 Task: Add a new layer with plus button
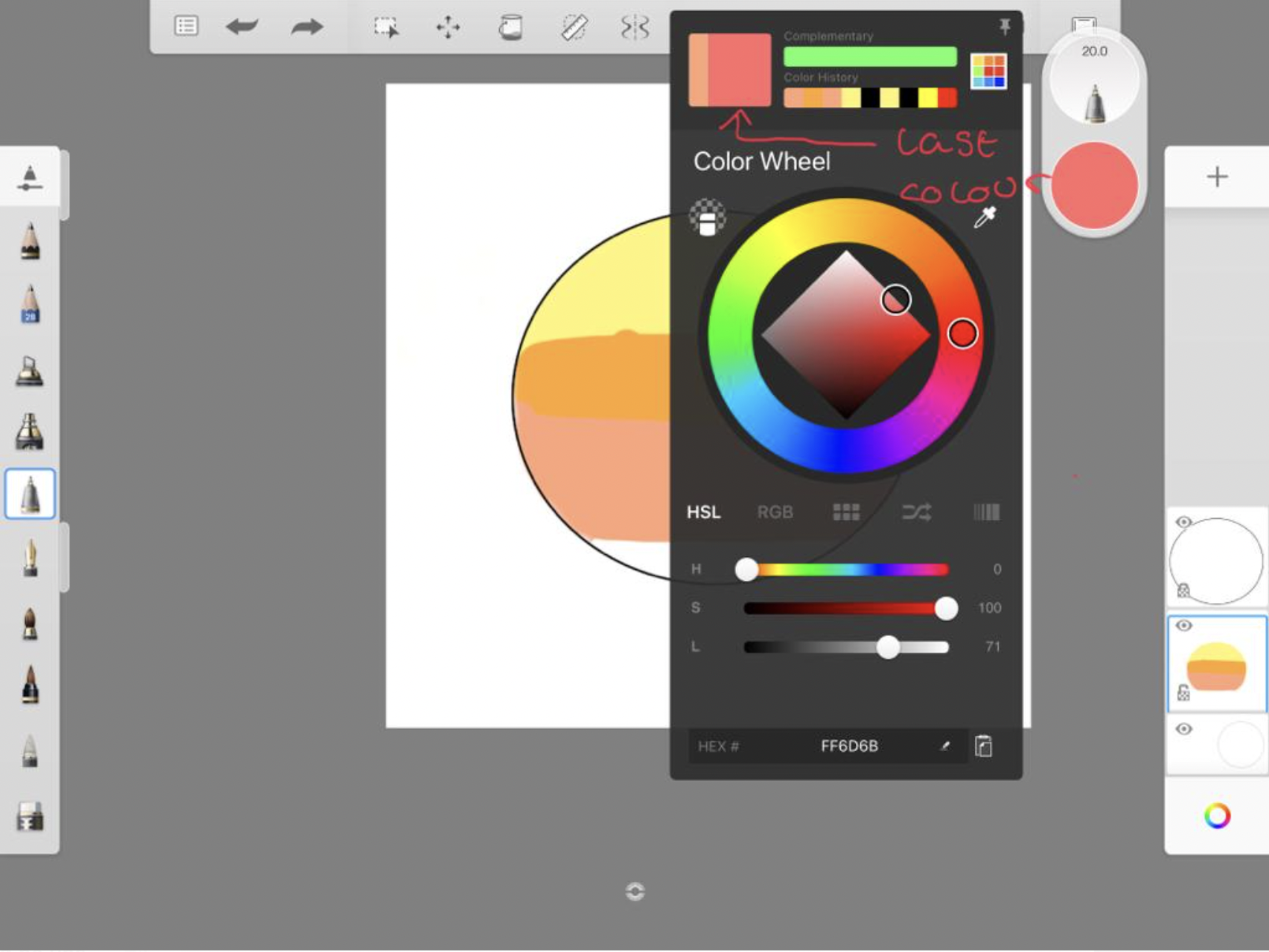click(1217, 177)
